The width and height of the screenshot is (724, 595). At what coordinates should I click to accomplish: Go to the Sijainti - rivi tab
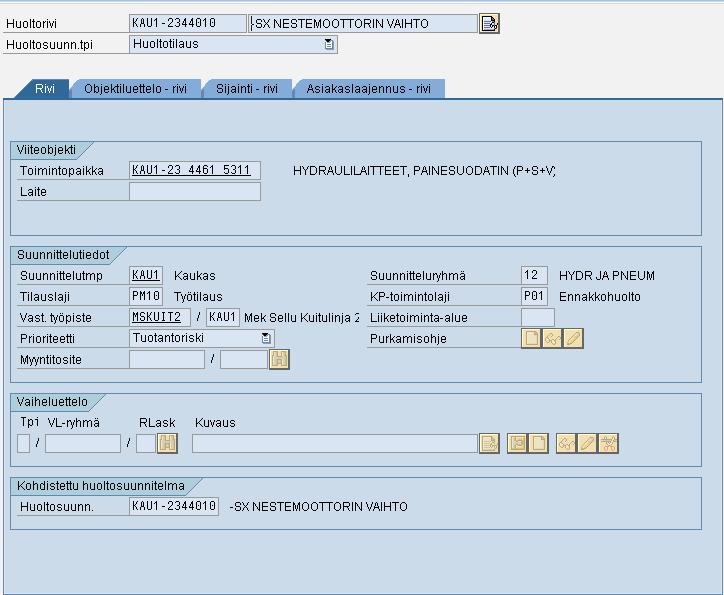(x=247, y=89)
